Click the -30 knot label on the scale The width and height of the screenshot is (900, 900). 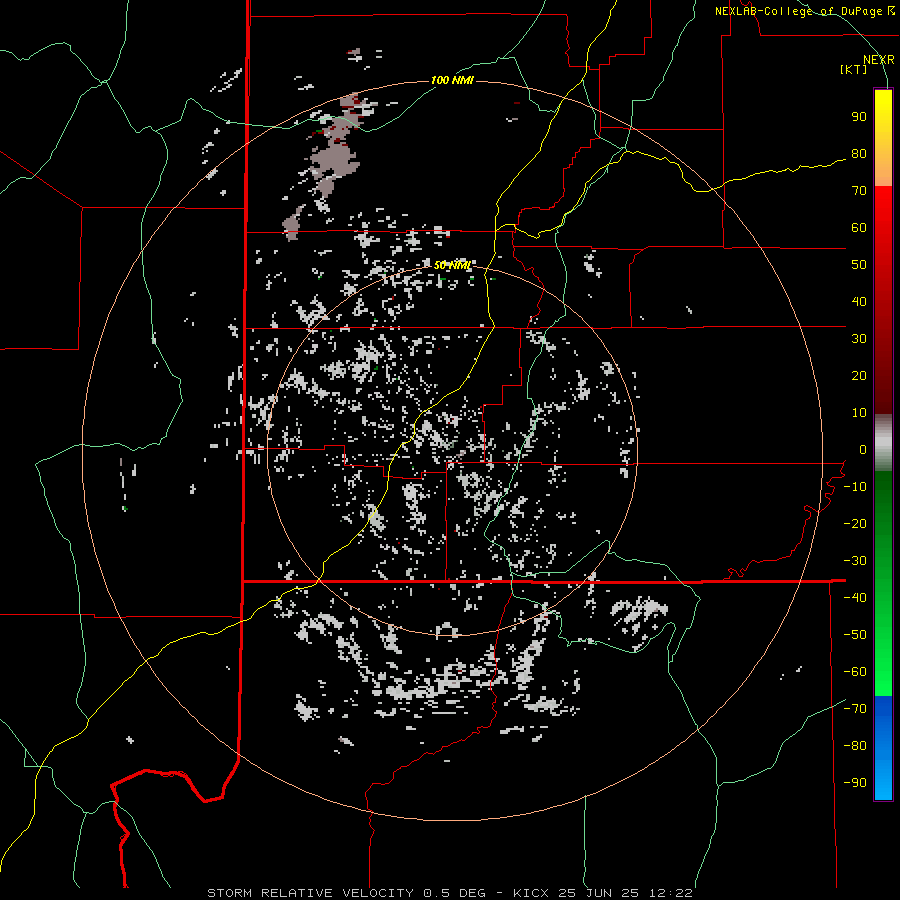[x=855, y=561]
